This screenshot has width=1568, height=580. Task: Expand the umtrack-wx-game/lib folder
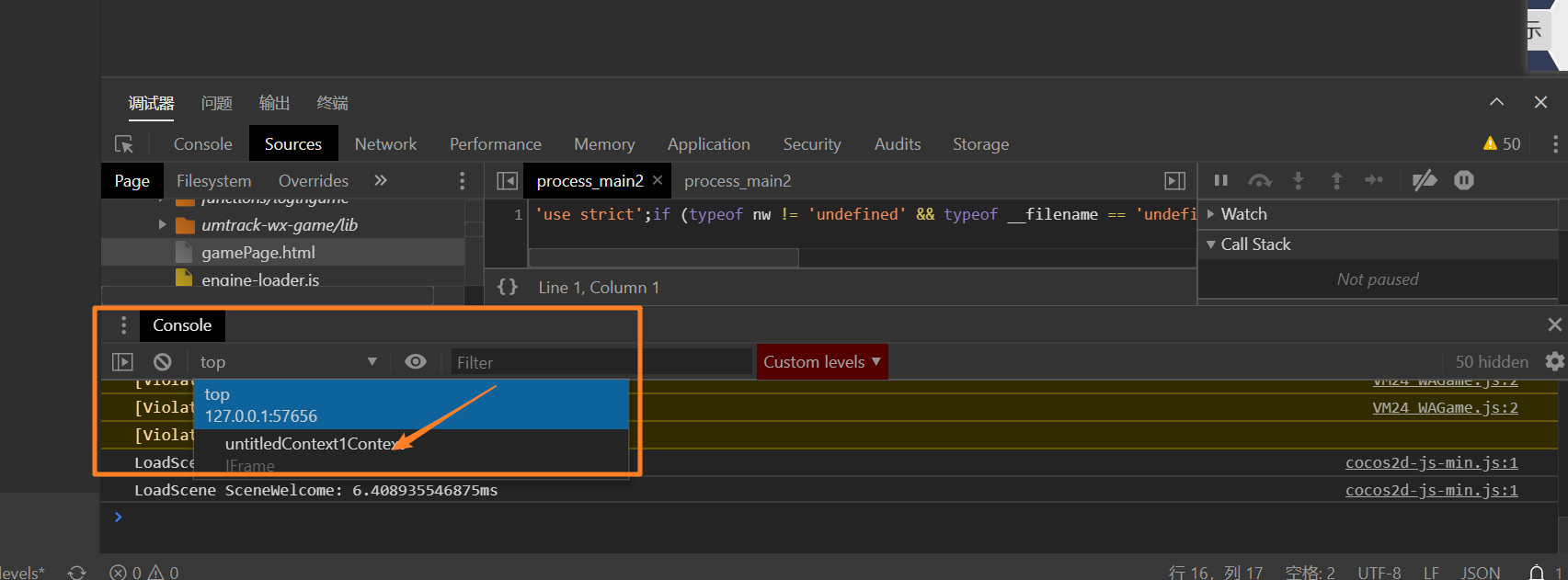point(163,225)
